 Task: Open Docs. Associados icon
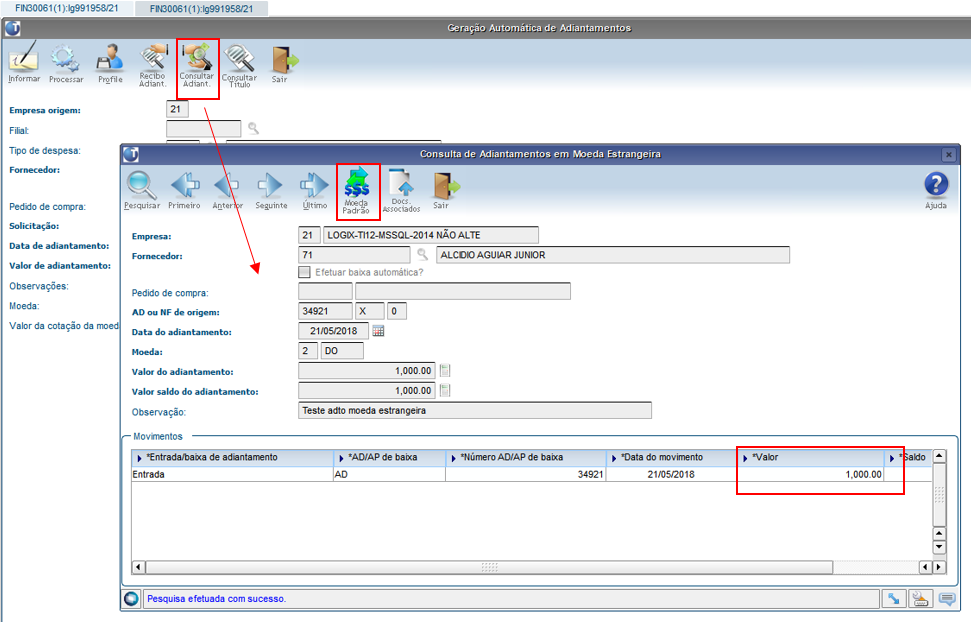click(401, 191)
